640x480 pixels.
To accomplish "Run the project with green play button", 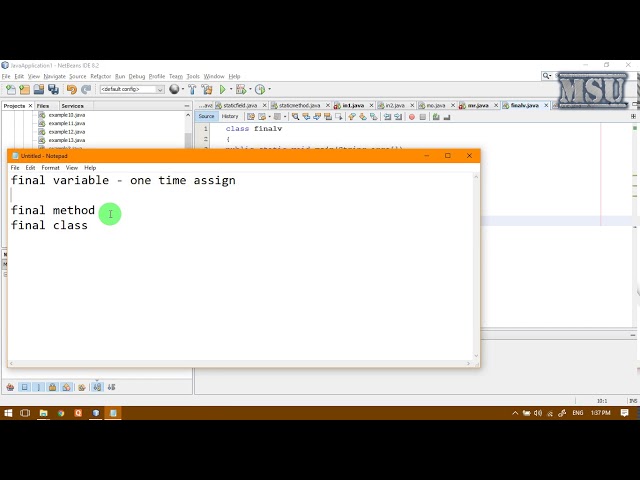I will click(x=223, y=89).
